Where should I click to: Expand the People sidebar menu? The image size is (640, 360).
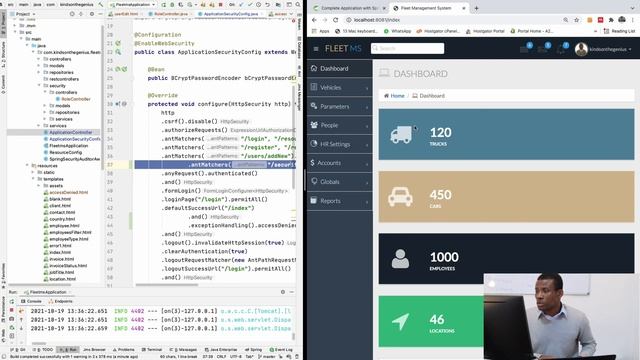339,125
